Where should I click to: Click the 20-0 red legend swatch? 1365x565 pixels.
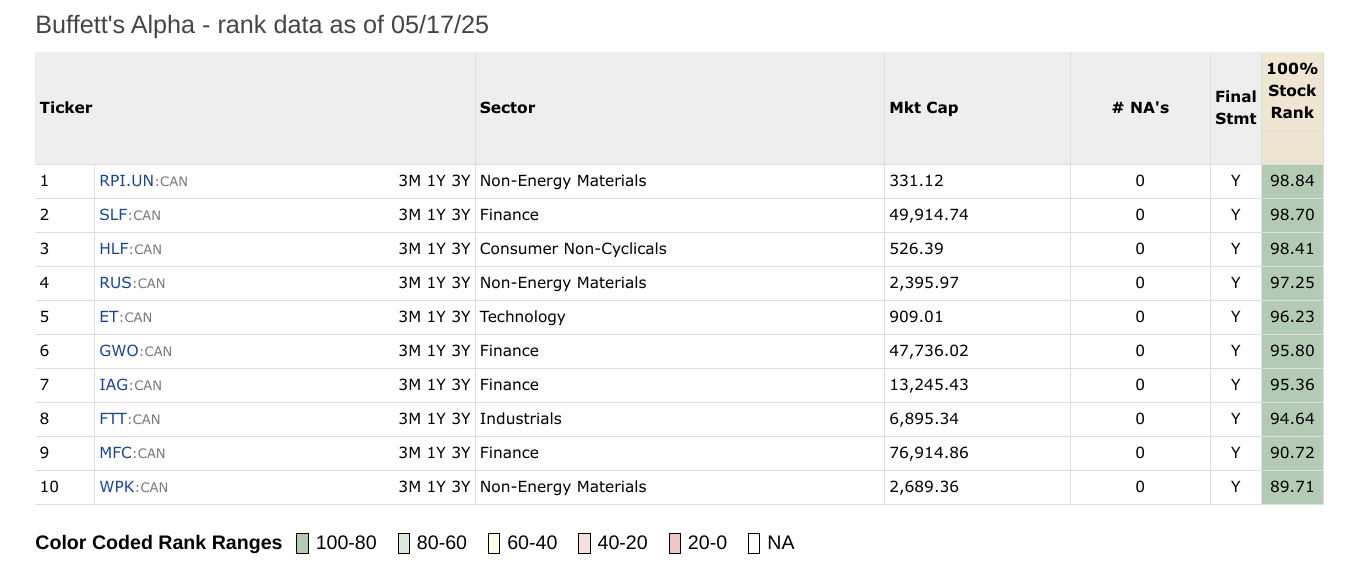coord(674,543)
